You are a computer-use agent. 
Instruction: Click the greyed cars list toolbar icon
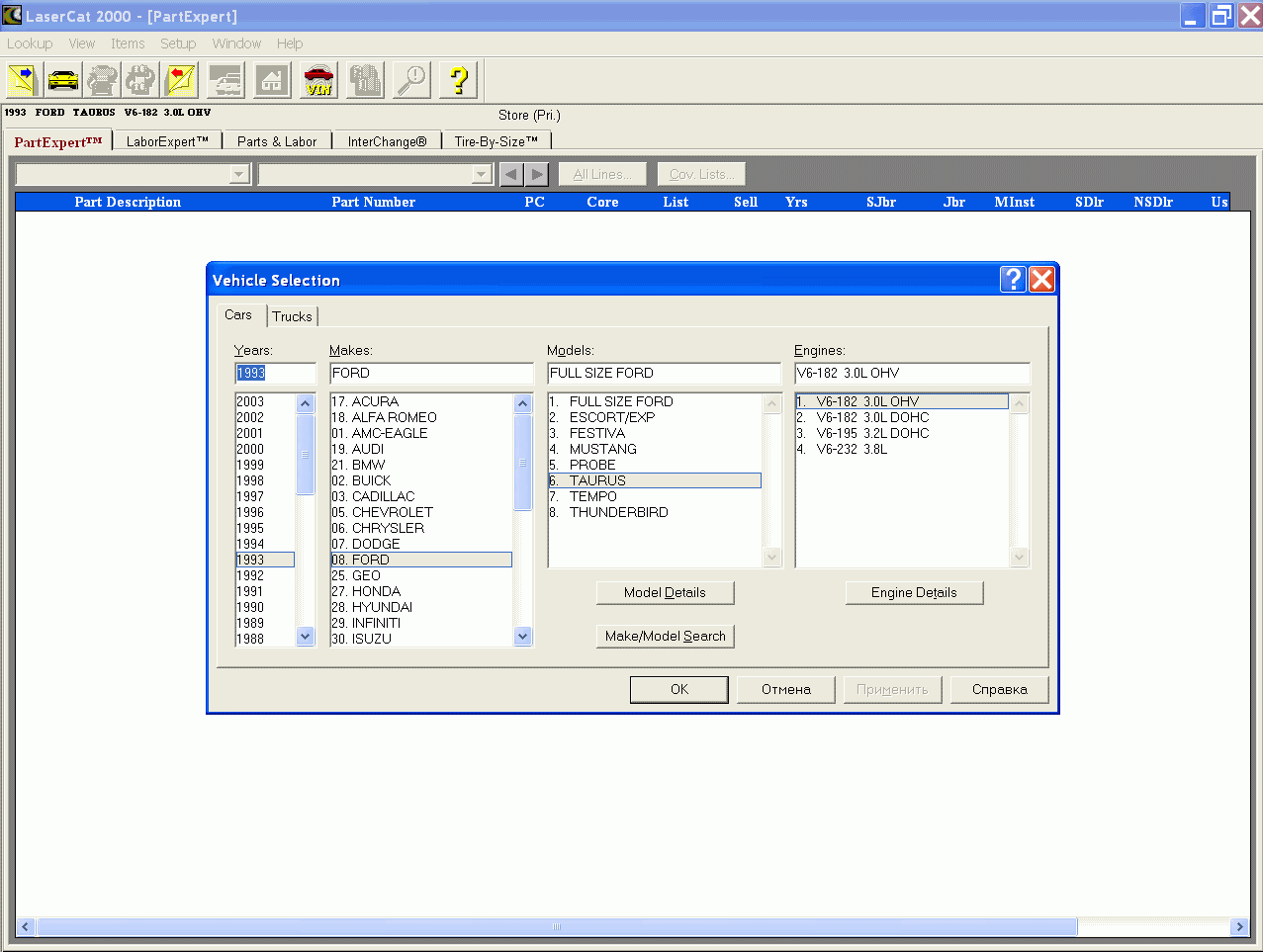tap(226, 80)
